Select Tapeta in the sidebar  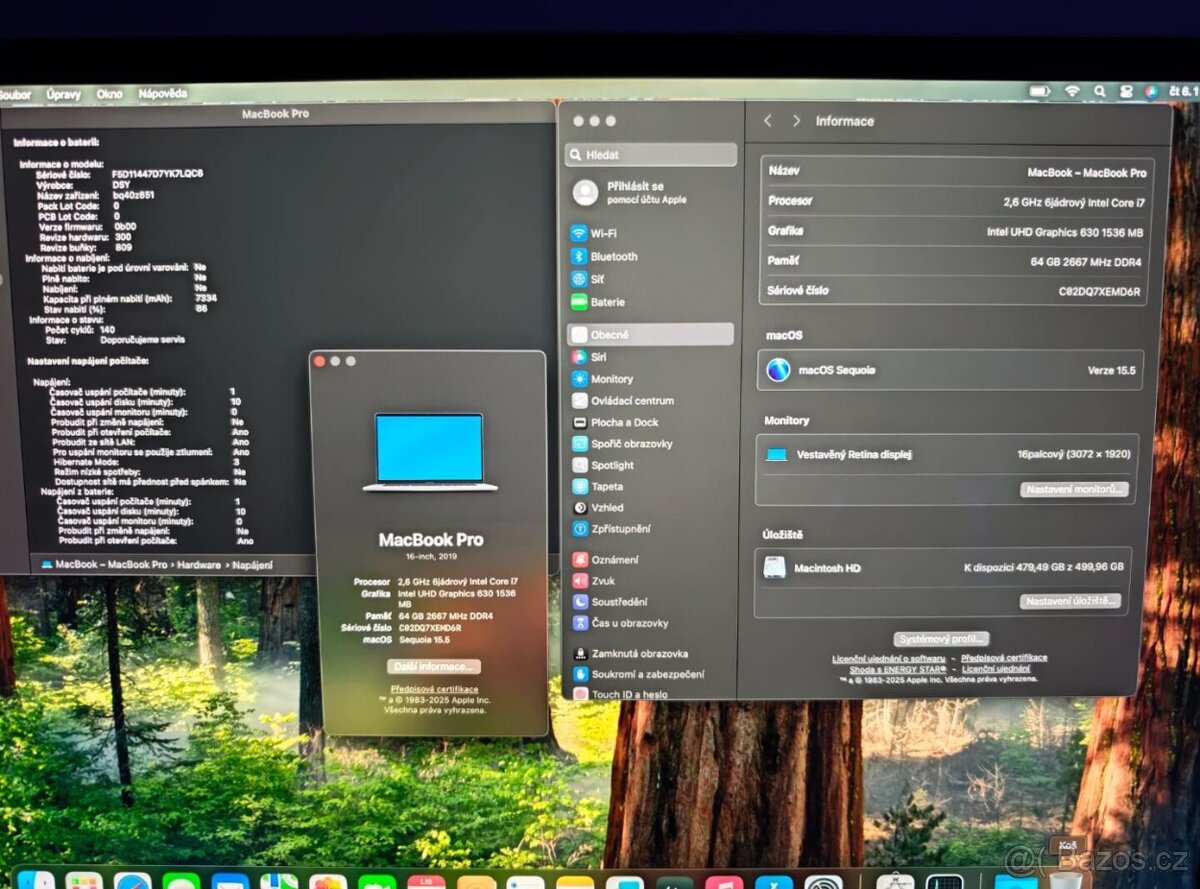[606, 486]
